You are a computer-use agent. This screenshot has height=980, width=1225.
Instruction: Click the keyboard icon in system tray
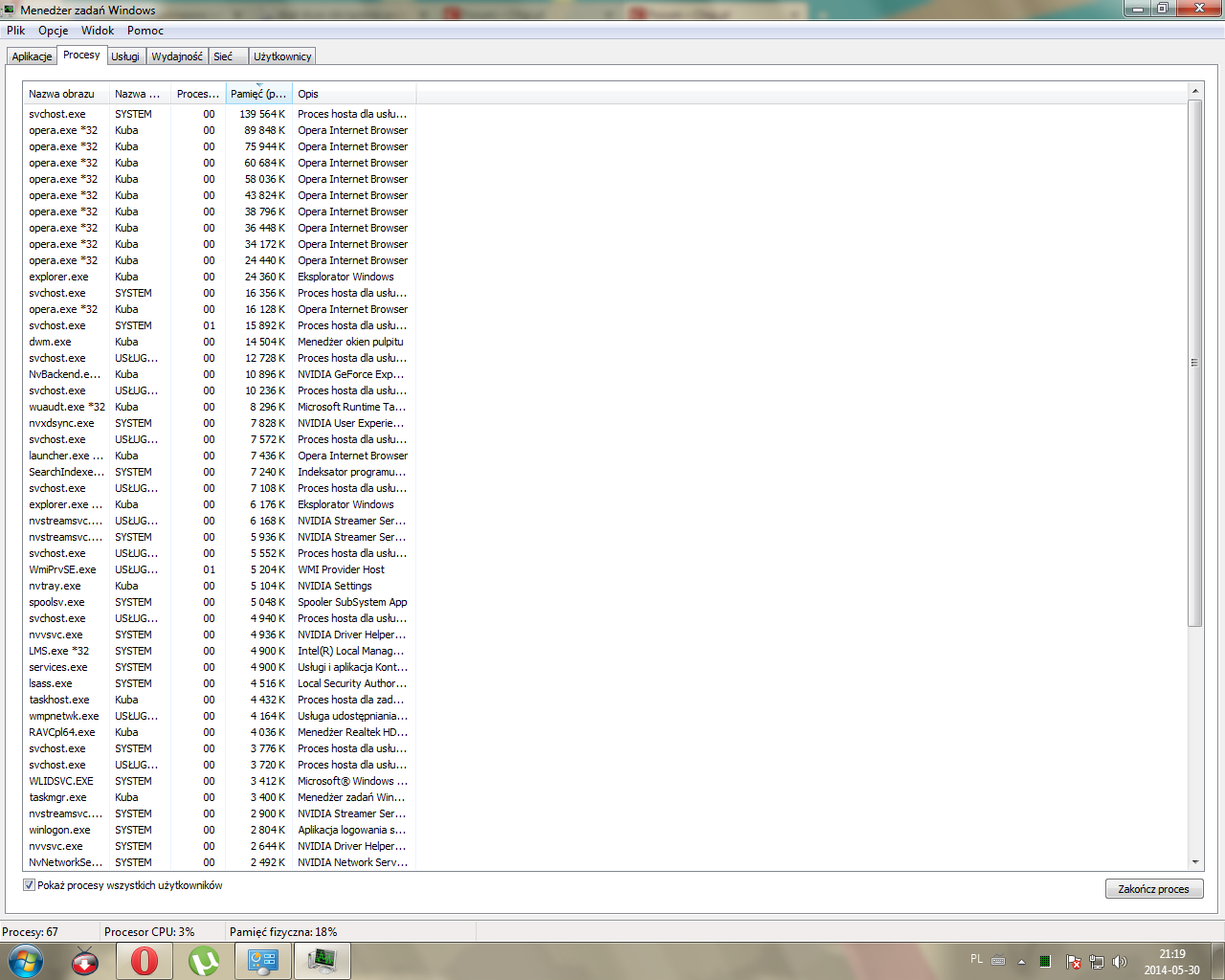[x=998, y=961]
